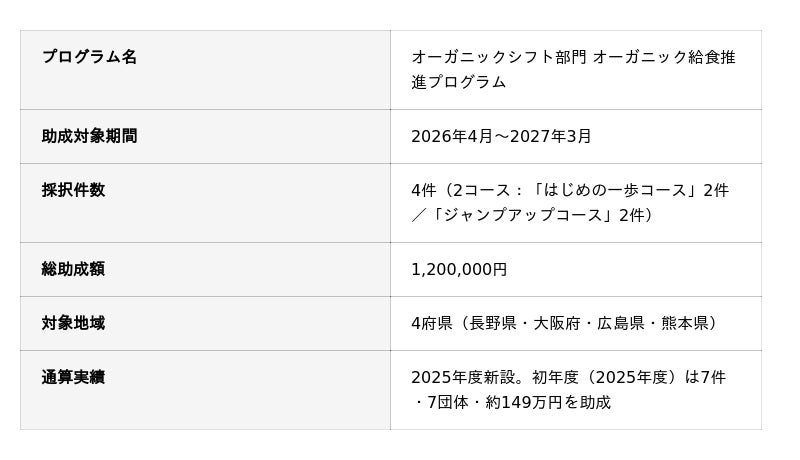Click the 進プログラム text on second line
Viewport: 800px width, 460px height.
[459, 82]
